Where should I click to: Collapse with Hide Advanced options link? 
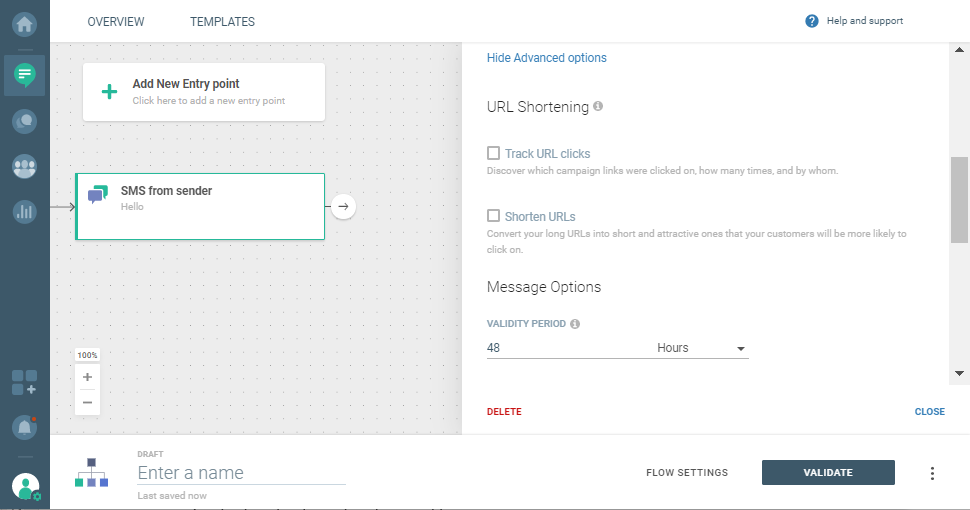coord(546,58)
